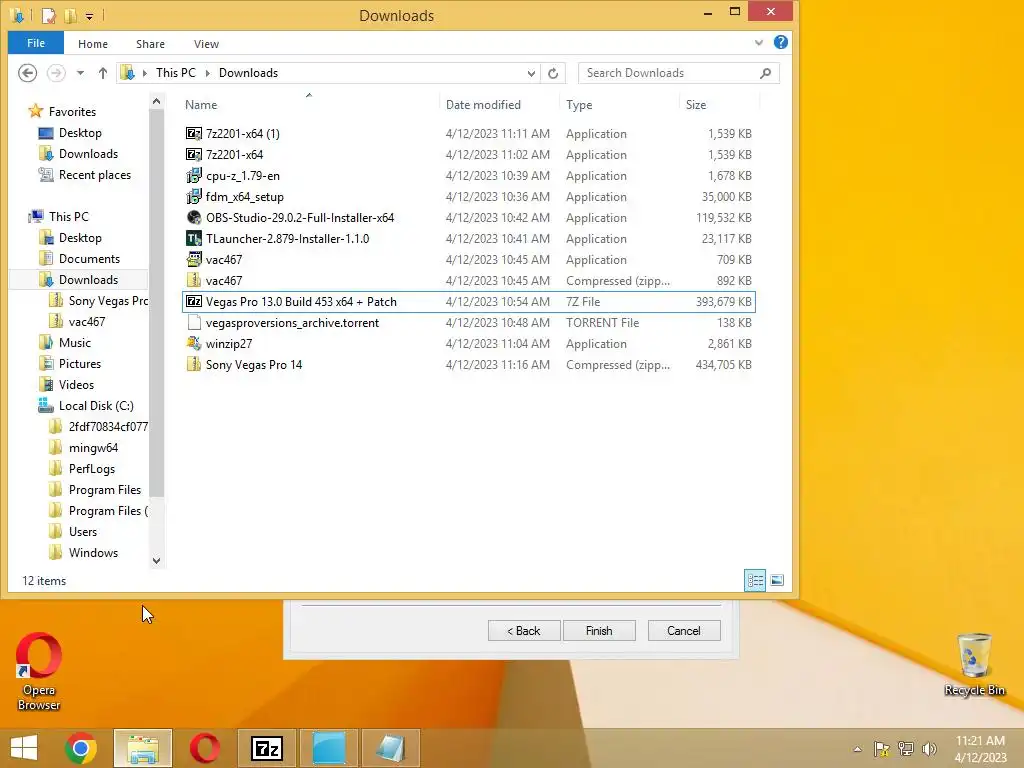Open Google Chrome from the taskbar
Image resolution: width=1024 pixels, height=768 pixels.
[80, 748]
